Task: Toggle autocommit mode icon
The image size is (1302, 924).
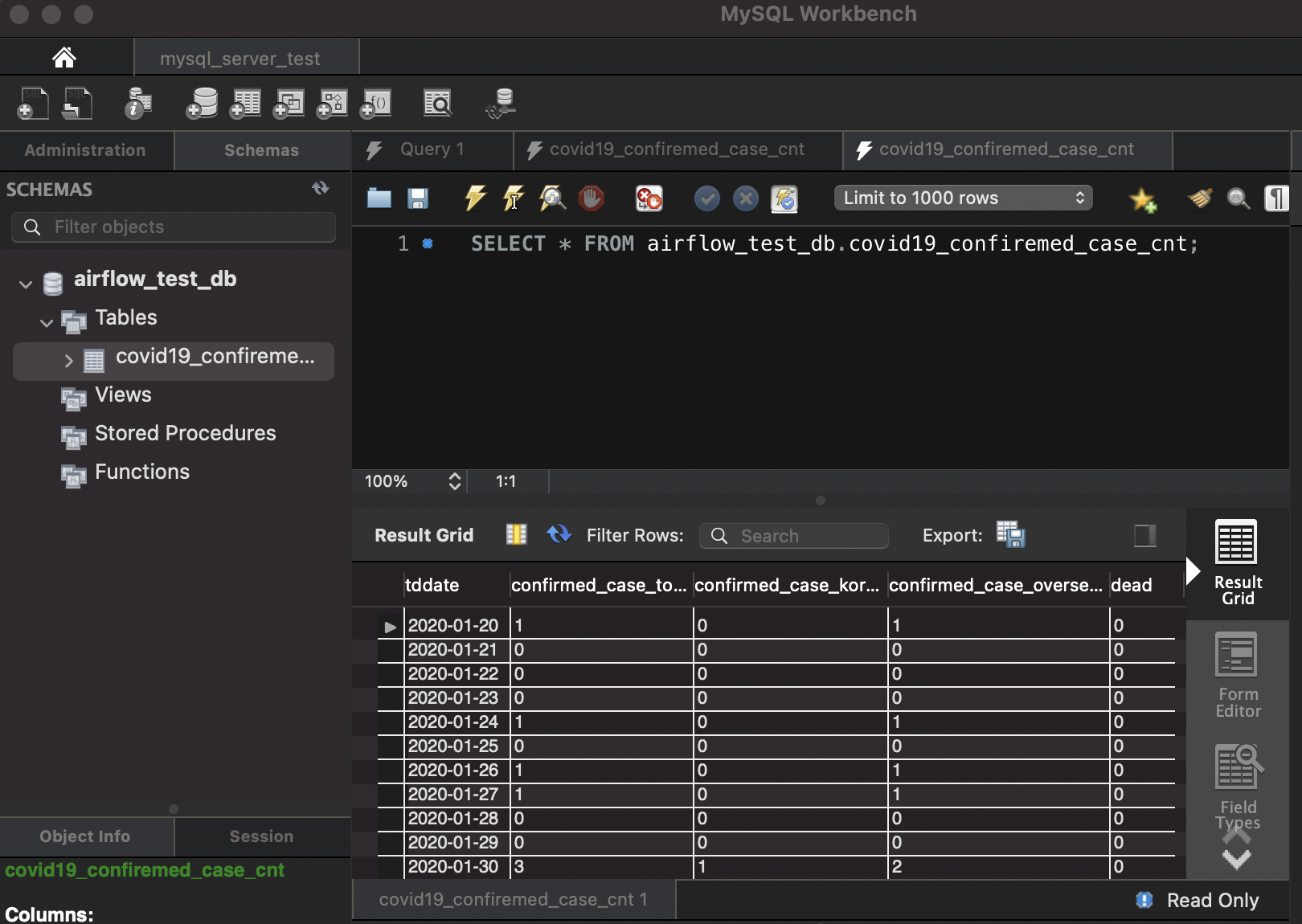Action: point(784,198)
